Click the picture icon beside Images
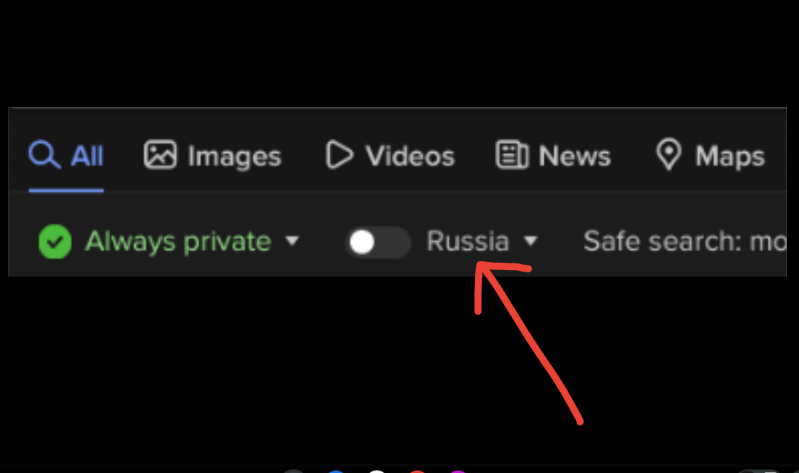 tap(160, 154)
